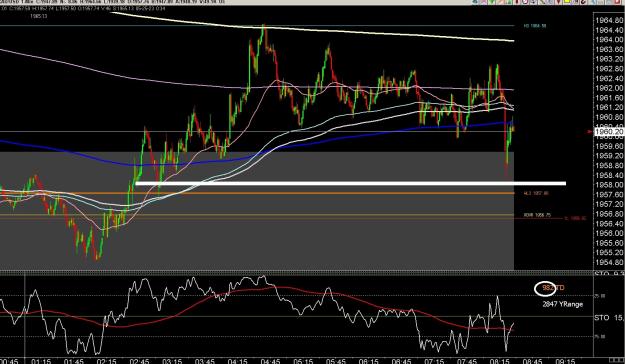Click the HI level label at chart top

535,26
